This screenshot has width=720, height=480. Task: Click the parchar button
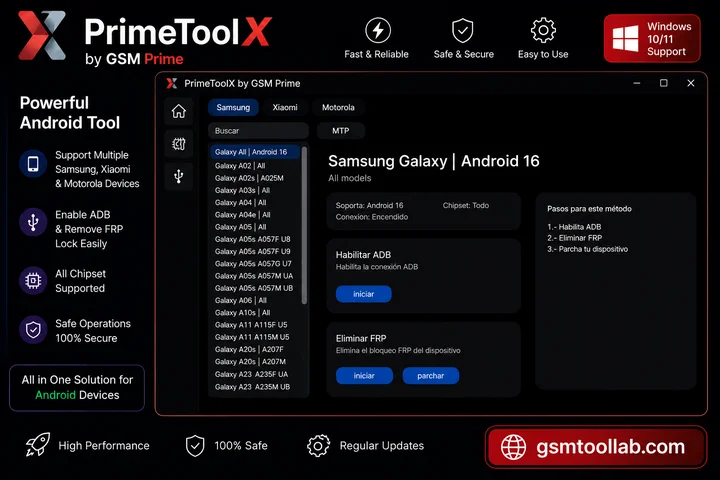click(x=431, y=376)
